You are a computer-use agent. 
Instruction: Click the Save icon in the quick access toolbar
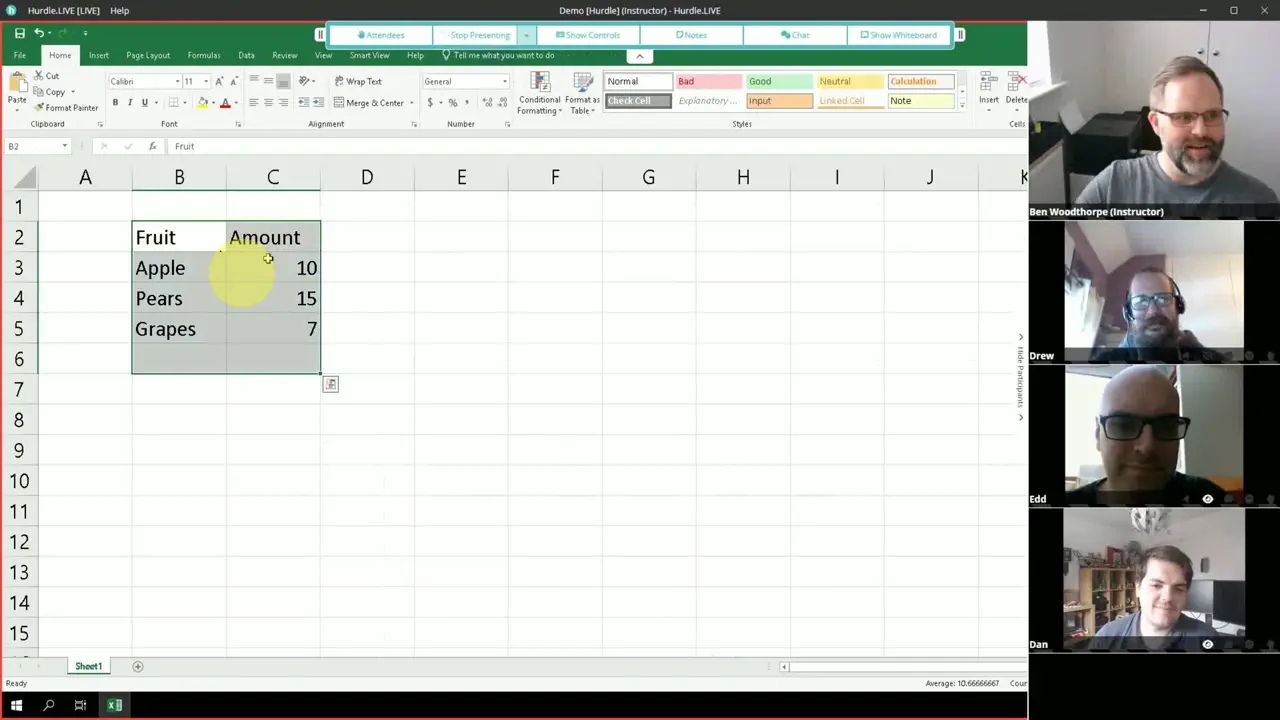[x=19, y=33]
